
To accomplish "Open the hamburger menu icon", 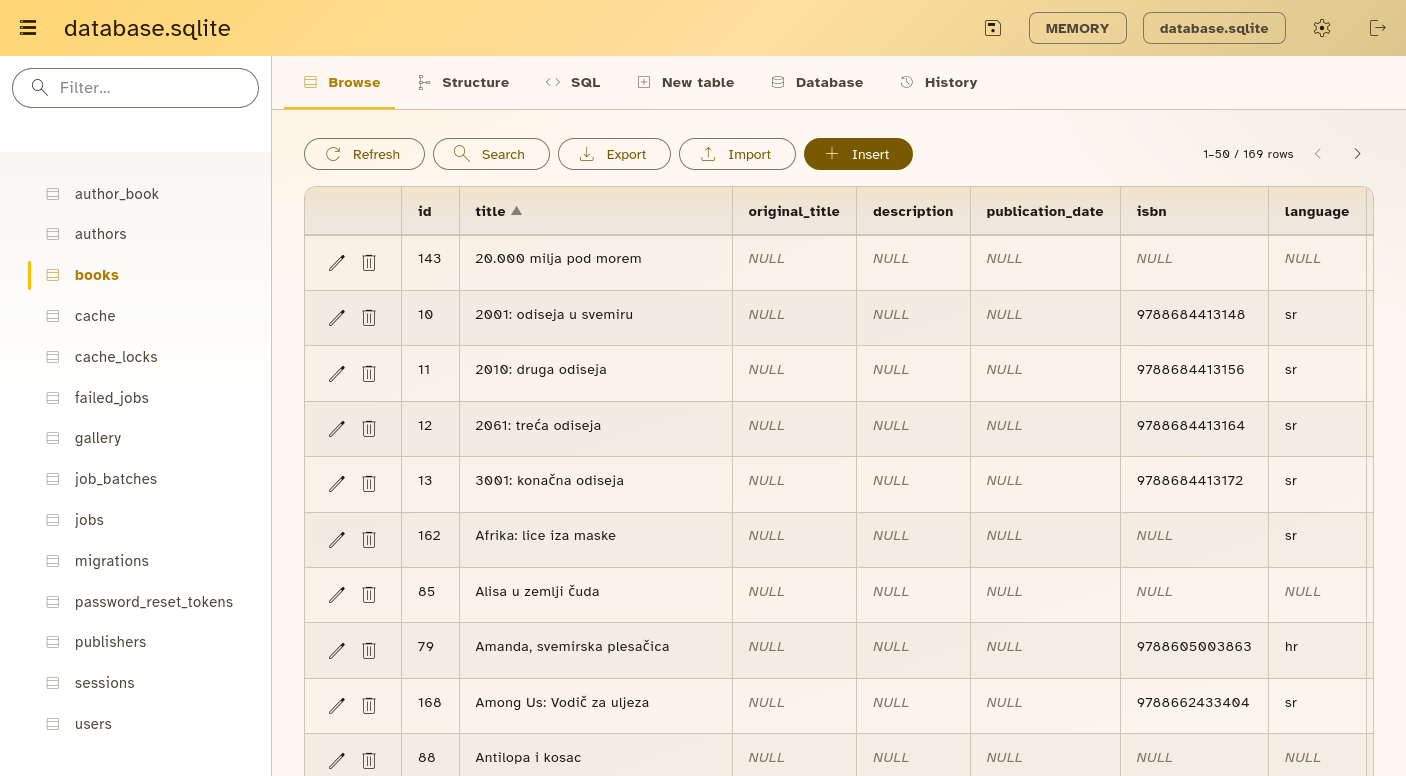I will pos(28,28).
